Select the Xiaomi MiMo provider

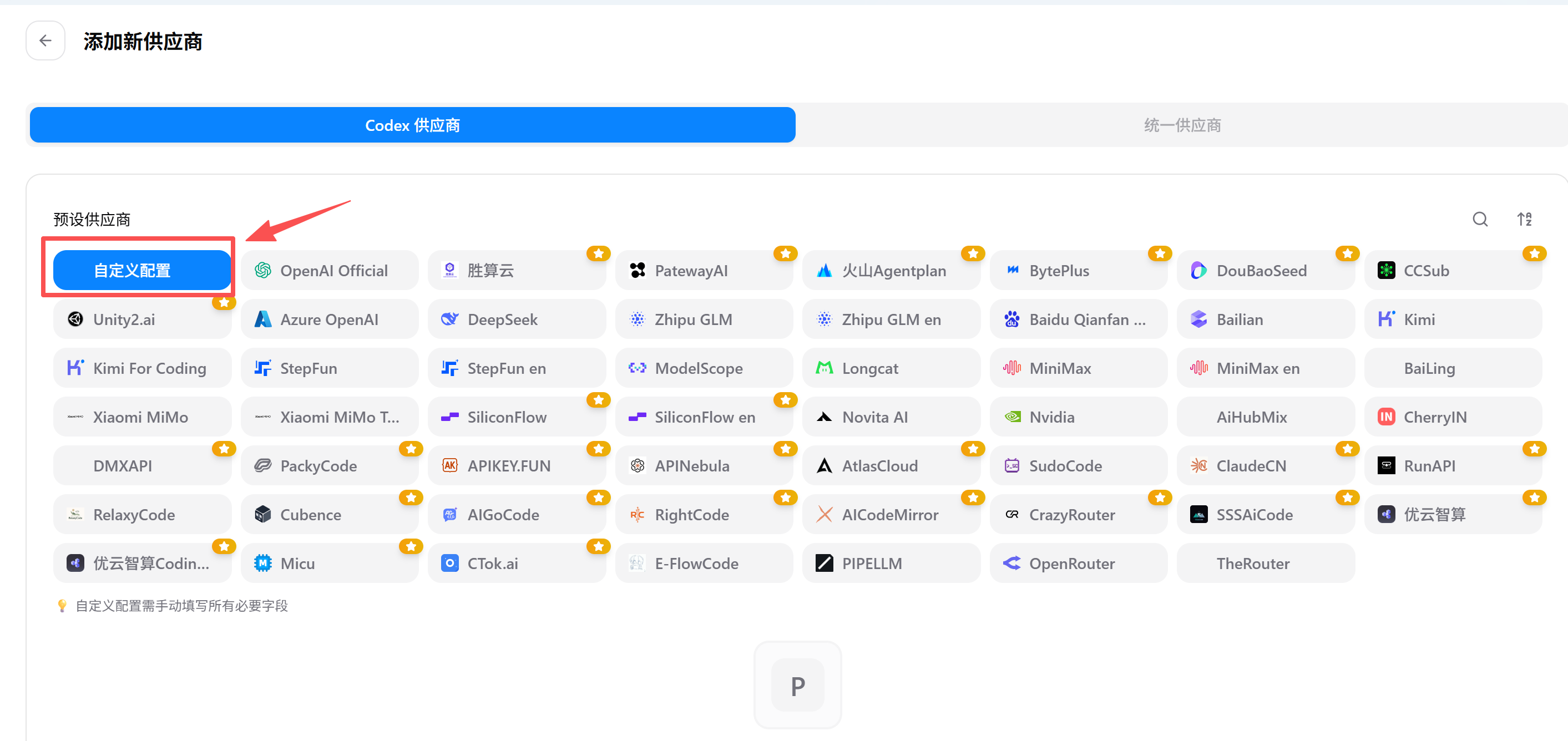coord(143,417)
